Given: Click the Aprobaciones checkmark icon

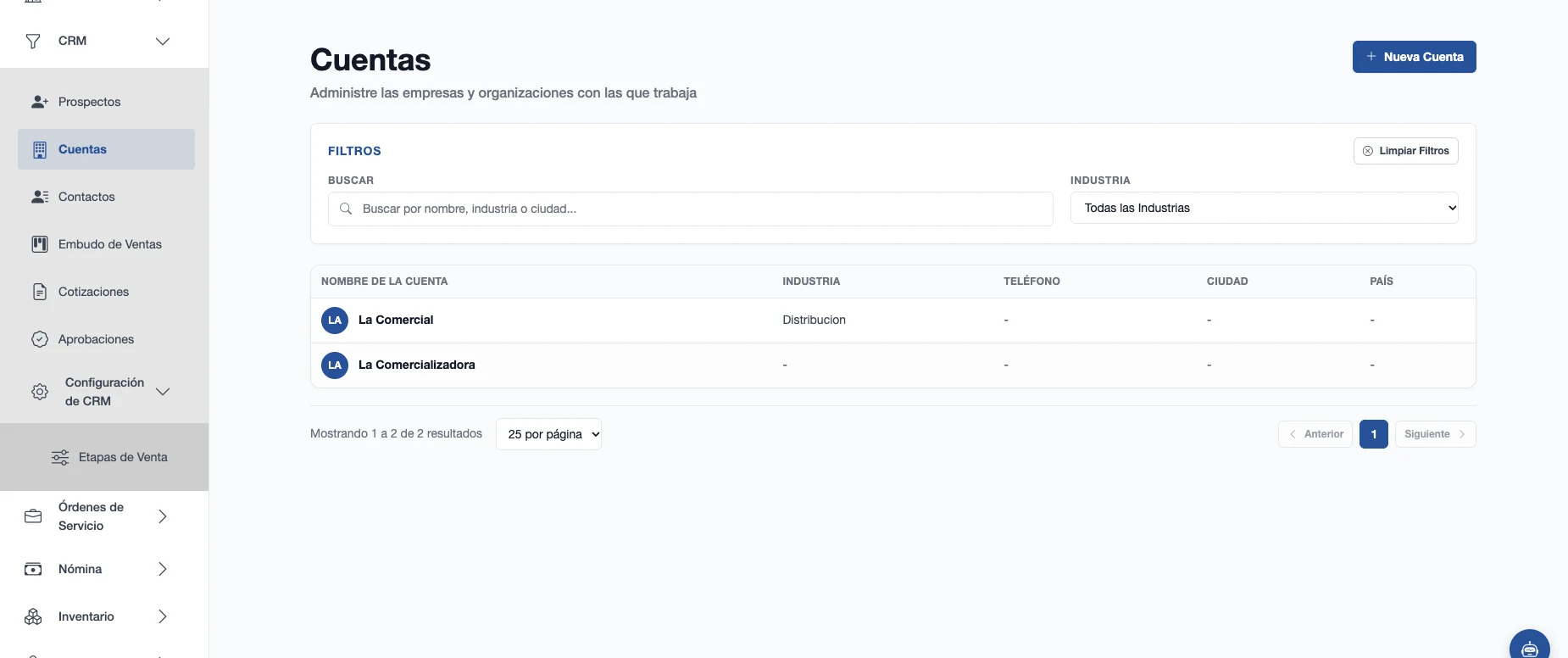Looking at the screenshot, I should point(39,339).
